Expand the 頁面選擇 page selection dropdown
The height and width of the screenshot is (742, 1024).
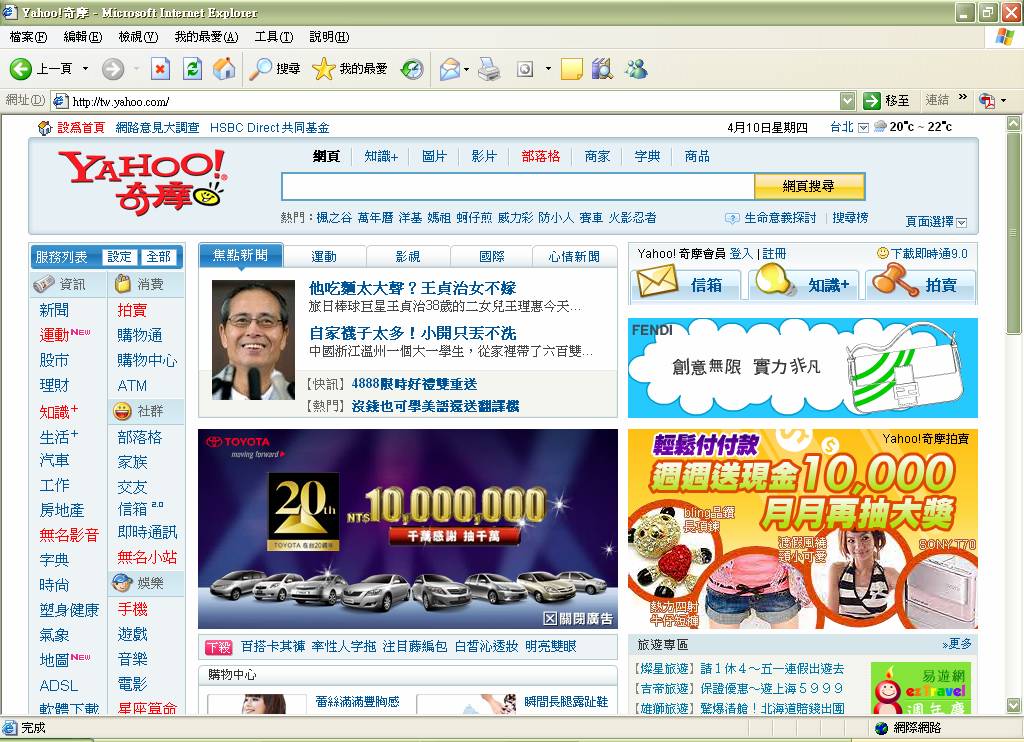(961, 223)
